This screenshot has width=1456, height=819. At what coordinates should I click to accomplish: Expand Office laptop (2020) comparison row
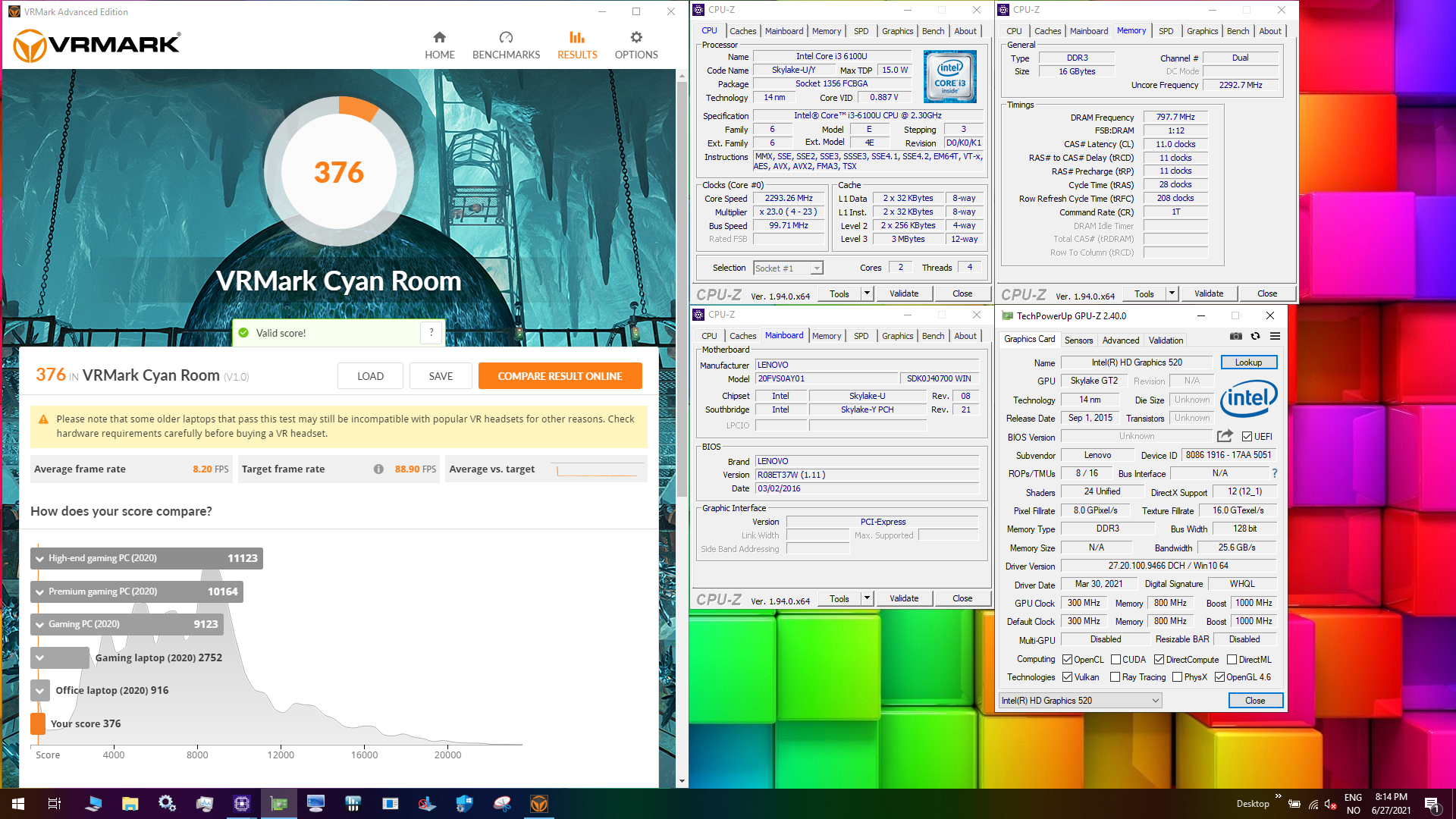click(x=40, y=690)
